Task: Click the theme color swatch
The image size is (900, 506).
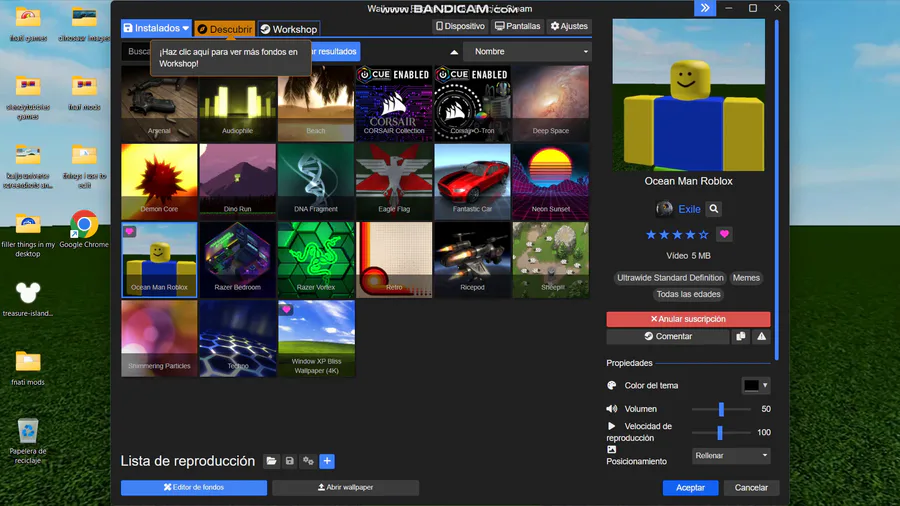Action: pos(751,386)
